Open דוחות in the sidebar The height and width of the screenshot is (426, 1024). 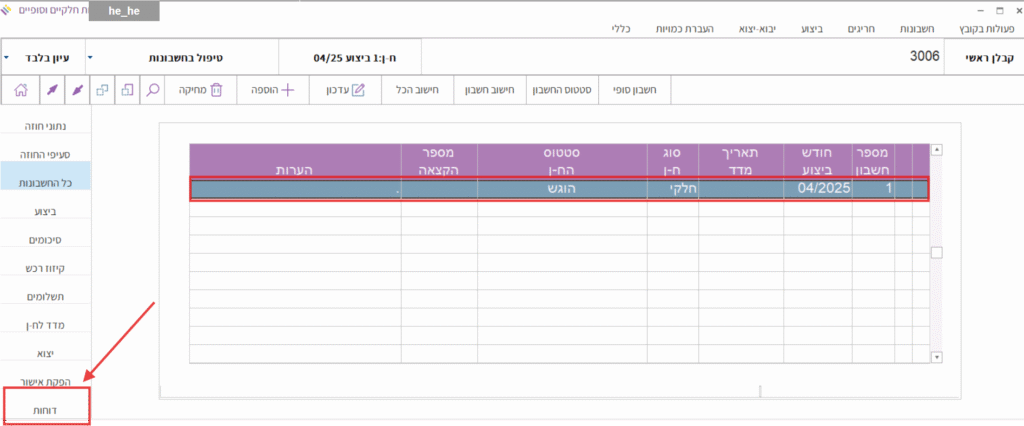point(46,410)
